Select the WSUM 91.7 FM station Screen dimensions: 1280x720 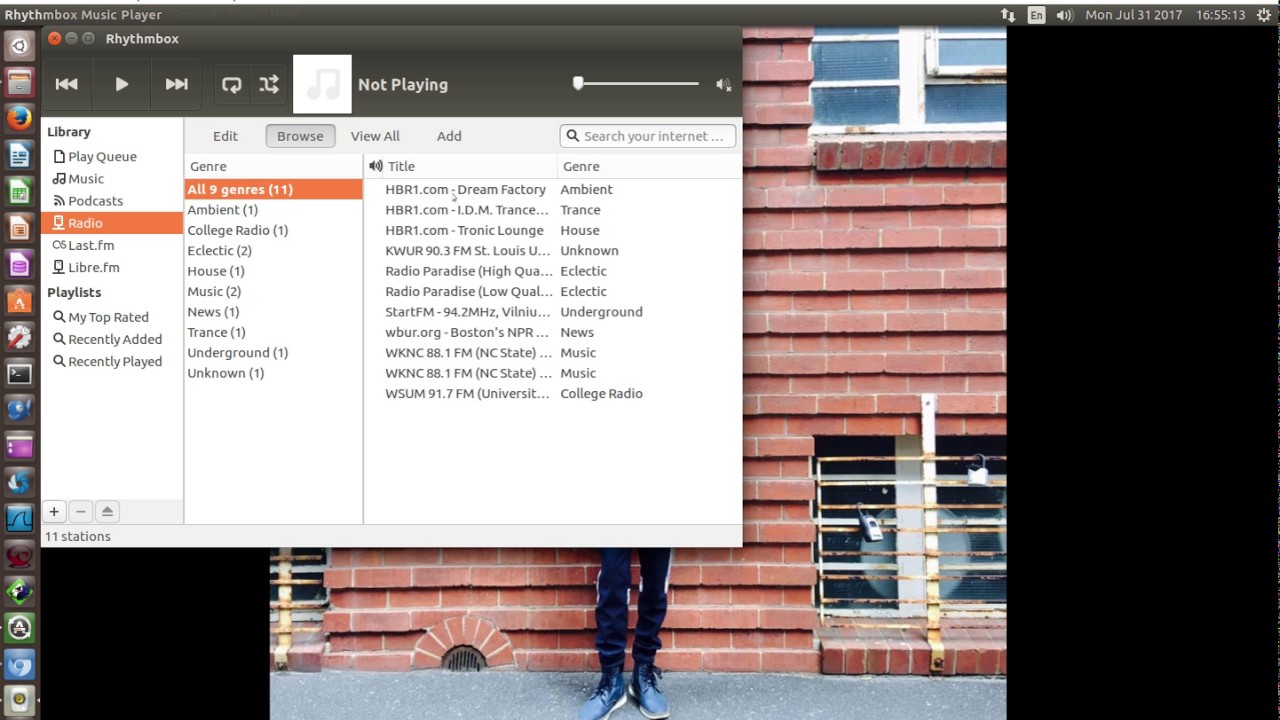coord(554,394)
